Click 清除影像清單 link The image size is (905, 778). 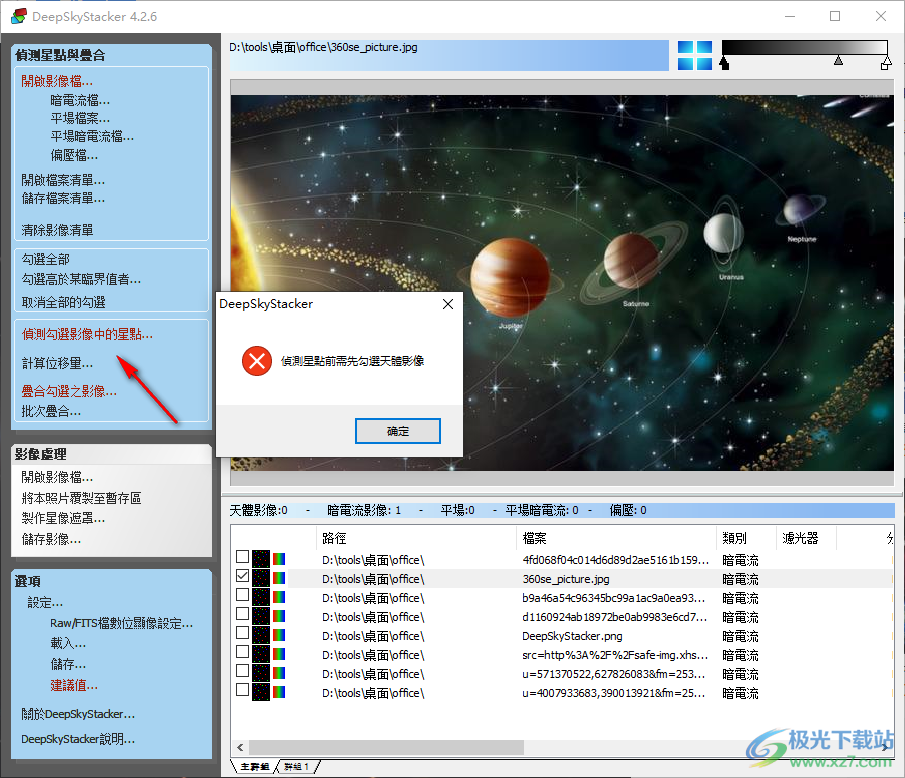pos(57,230)
